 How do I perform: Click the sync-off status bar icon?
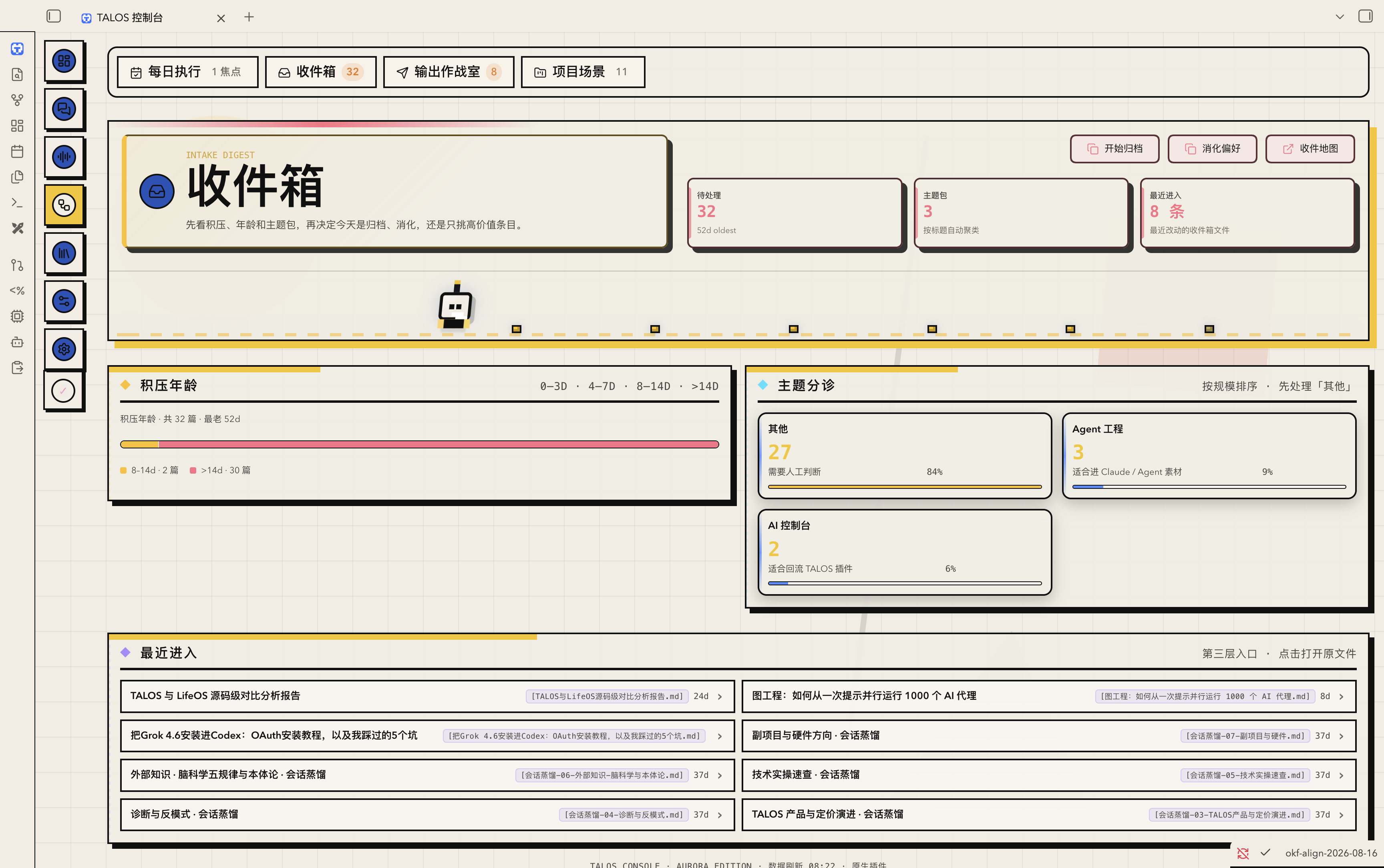[1243, 853]
